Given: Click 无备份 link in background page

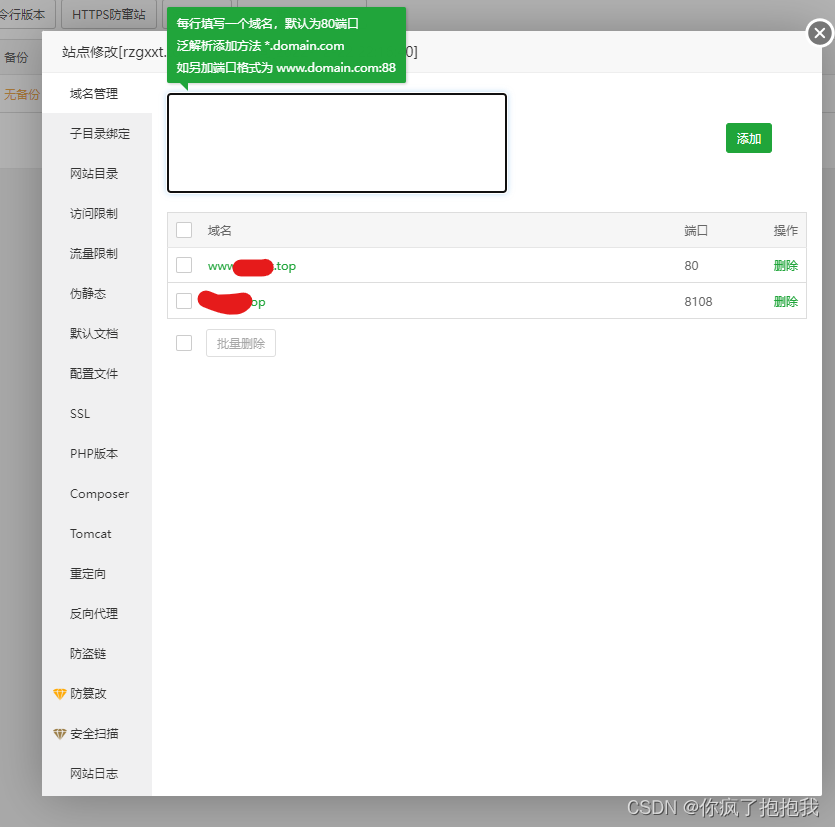Looking at the screenshot, I should 22,95.
